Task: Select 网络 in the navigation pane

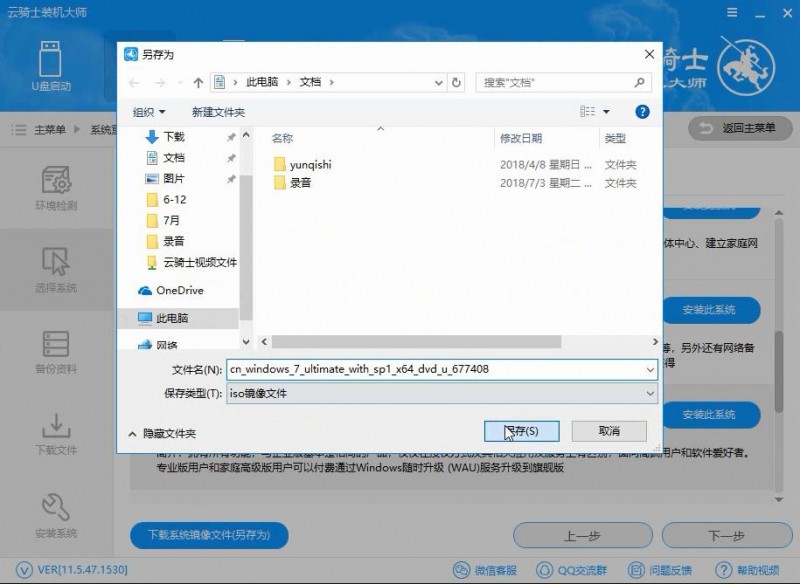Action: click(158, 344)
